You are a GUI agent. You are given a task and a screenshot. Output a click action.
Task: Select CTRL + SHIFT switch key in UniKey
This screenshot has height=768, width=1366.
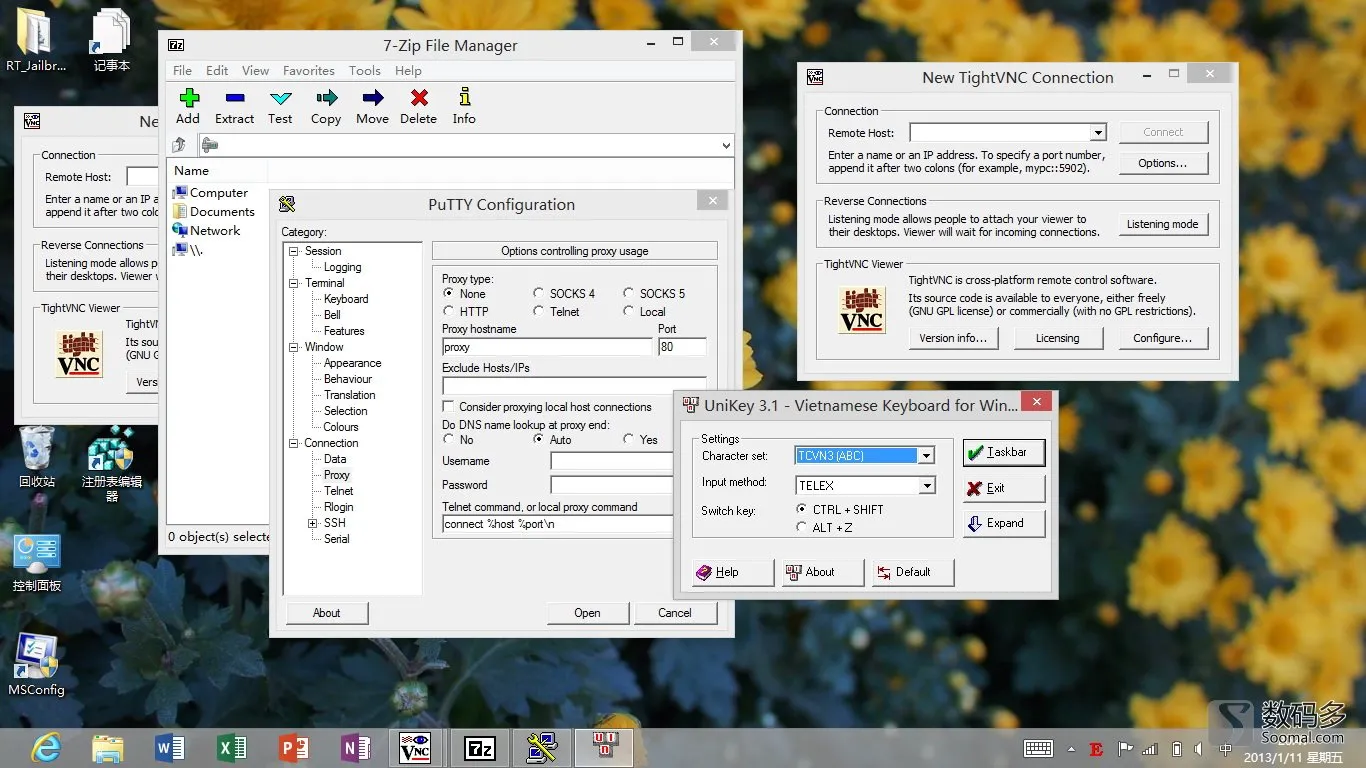coord(802,510)
